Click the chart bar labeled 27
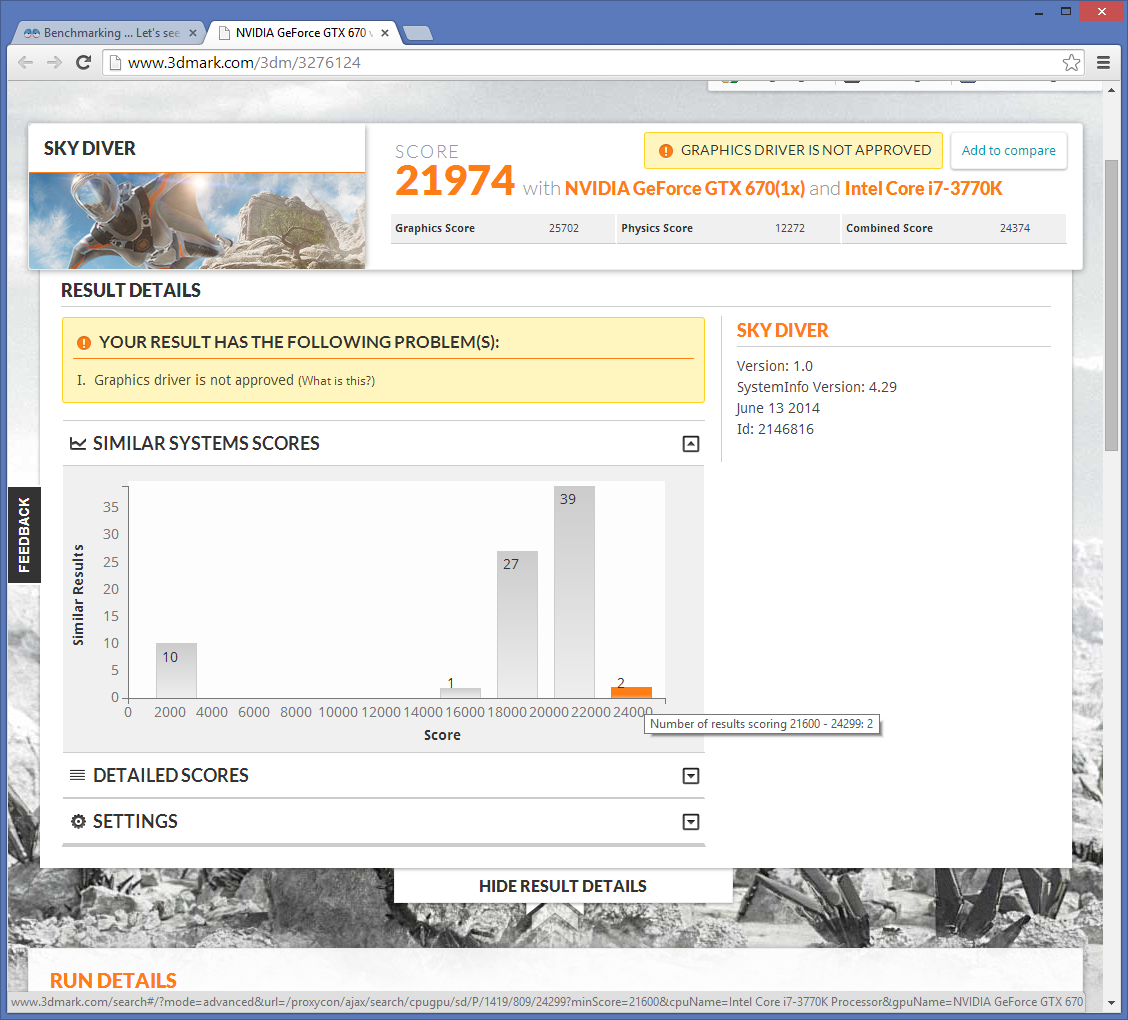The width and height of the screenshot is (1128, 1020). (x=517, y=624)
